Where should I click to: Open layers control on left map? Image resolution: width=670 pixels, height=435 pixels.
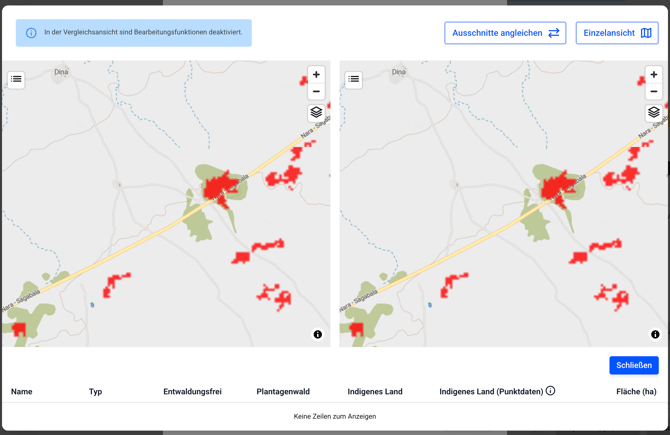[x=316, y=113]
